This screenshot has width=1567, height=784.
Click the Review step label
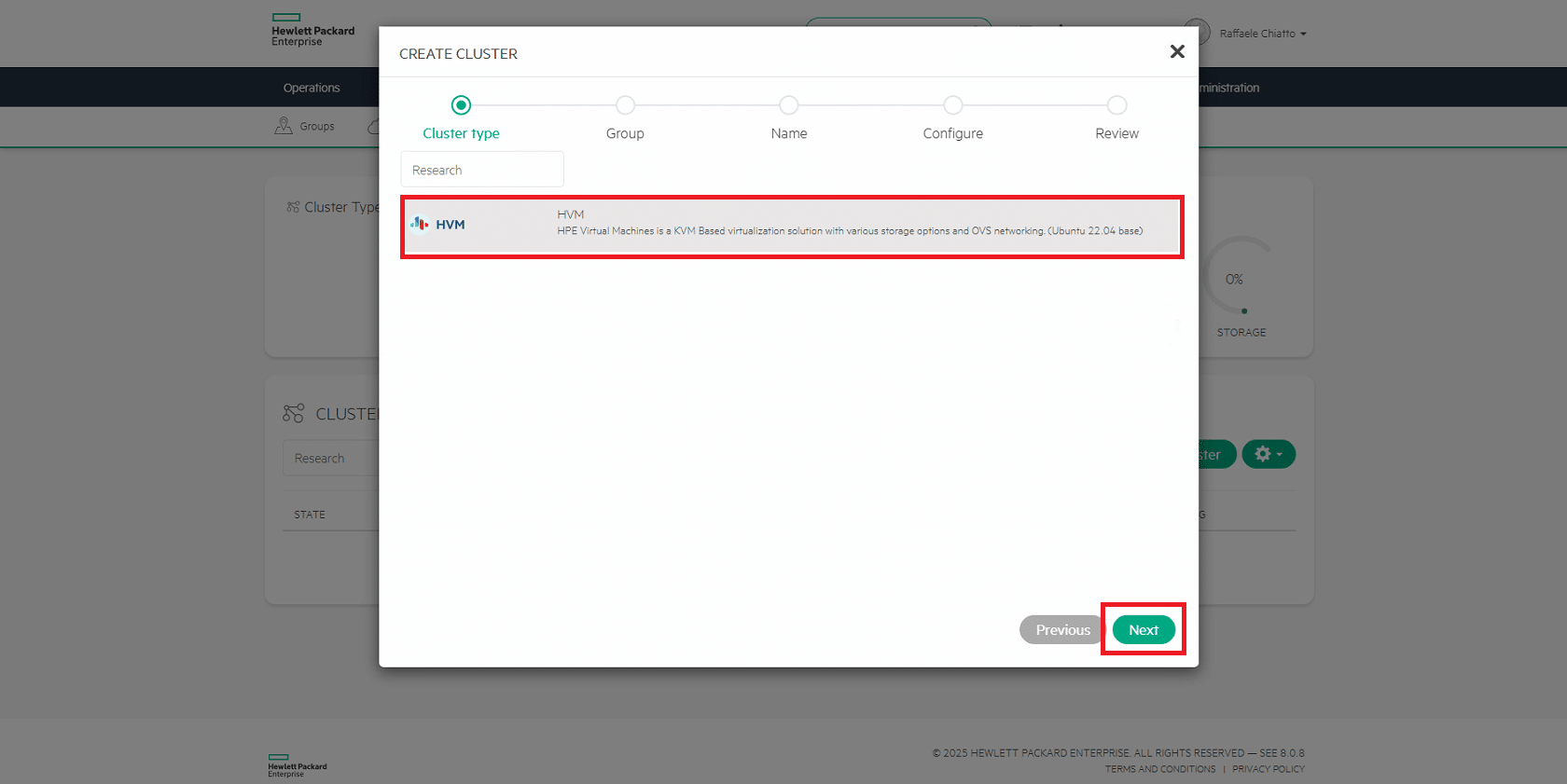coord(1116,133)
